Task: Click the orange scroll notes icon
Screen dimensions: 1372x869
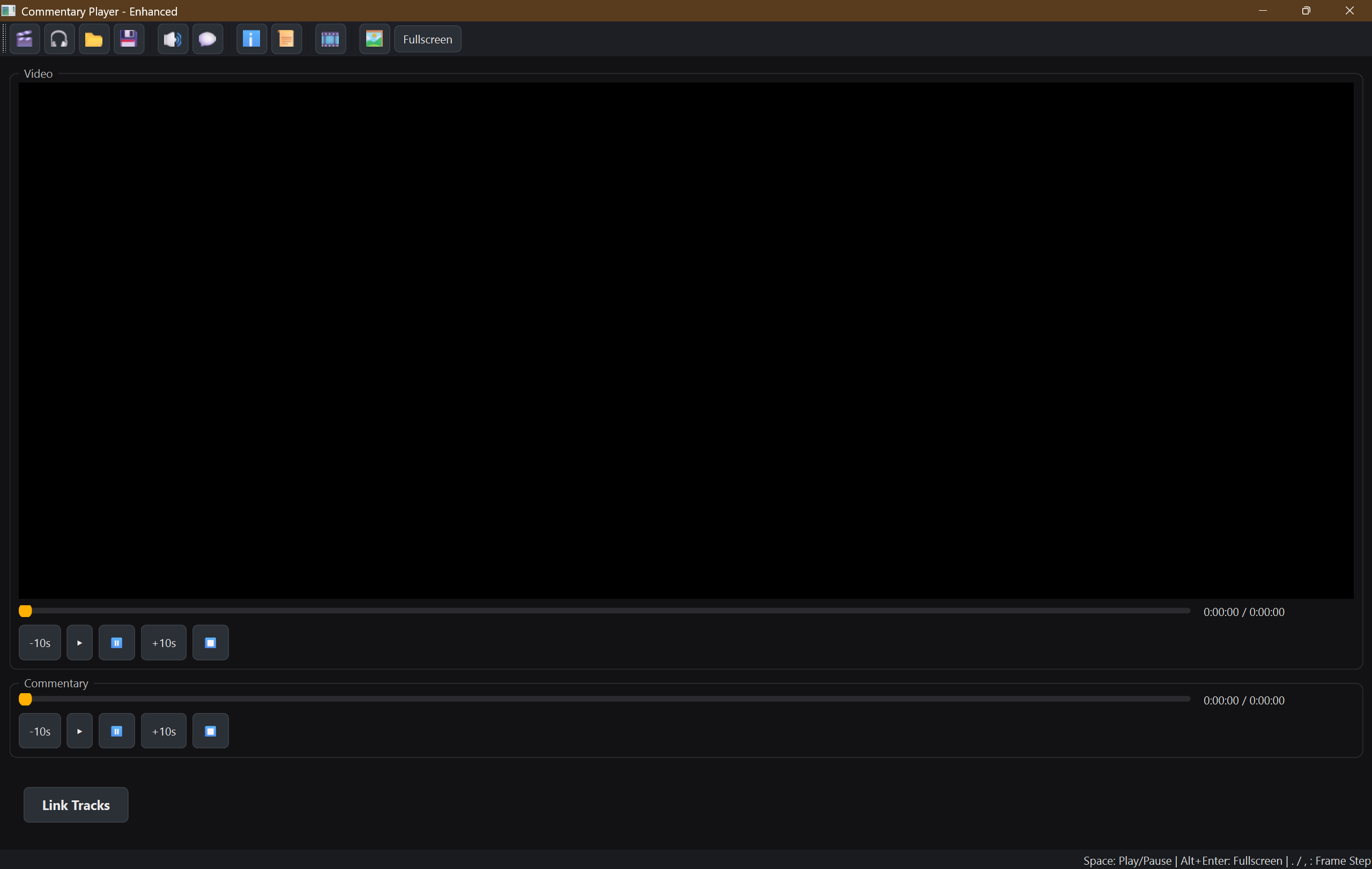Action: pyautogui.click(x=286, y=39)
